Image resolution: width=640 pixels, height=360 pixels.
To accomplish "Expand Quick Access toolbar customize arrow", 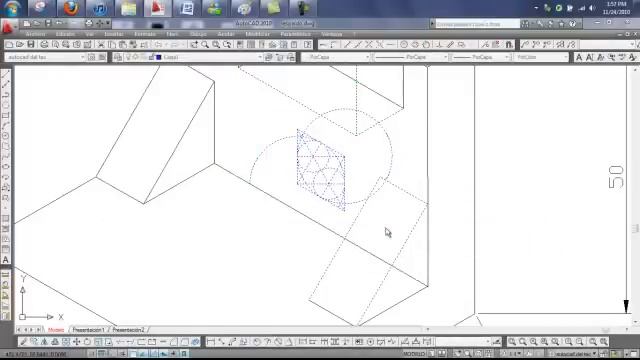I will click(108, 23).
